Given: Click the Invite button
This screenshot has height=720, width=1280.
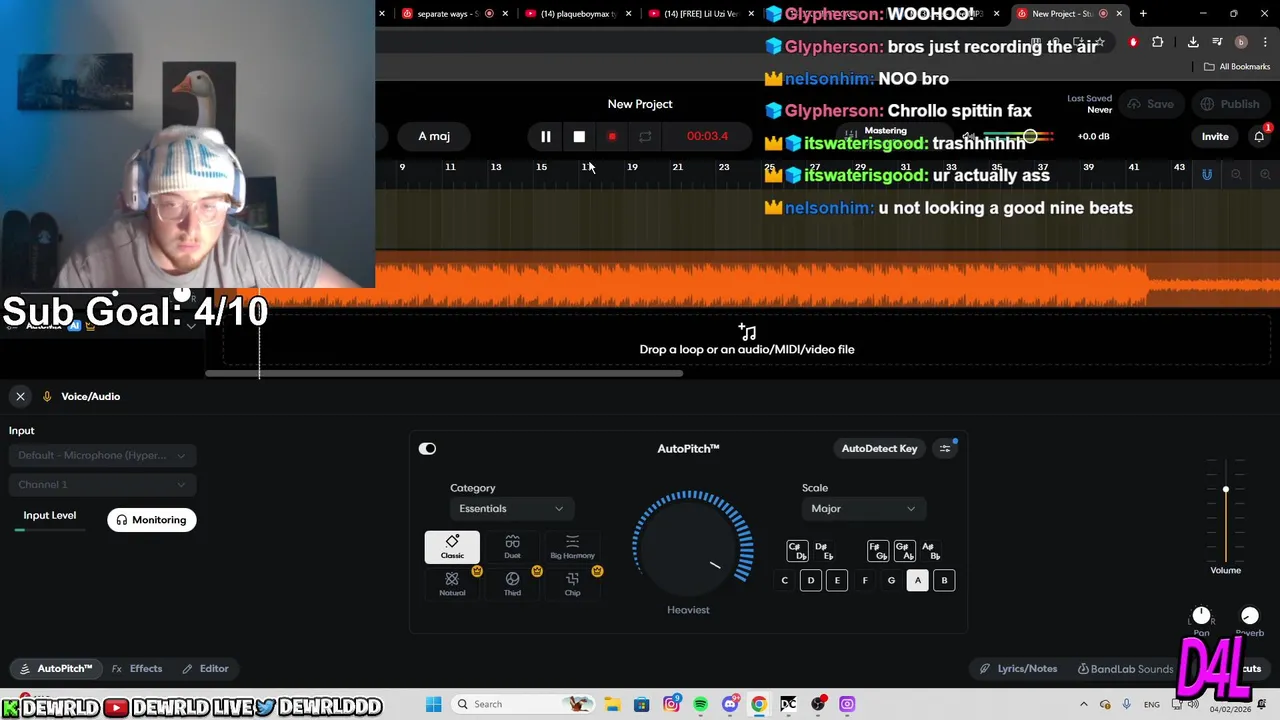Looking at the screenshot, I should click(1215, 136).
